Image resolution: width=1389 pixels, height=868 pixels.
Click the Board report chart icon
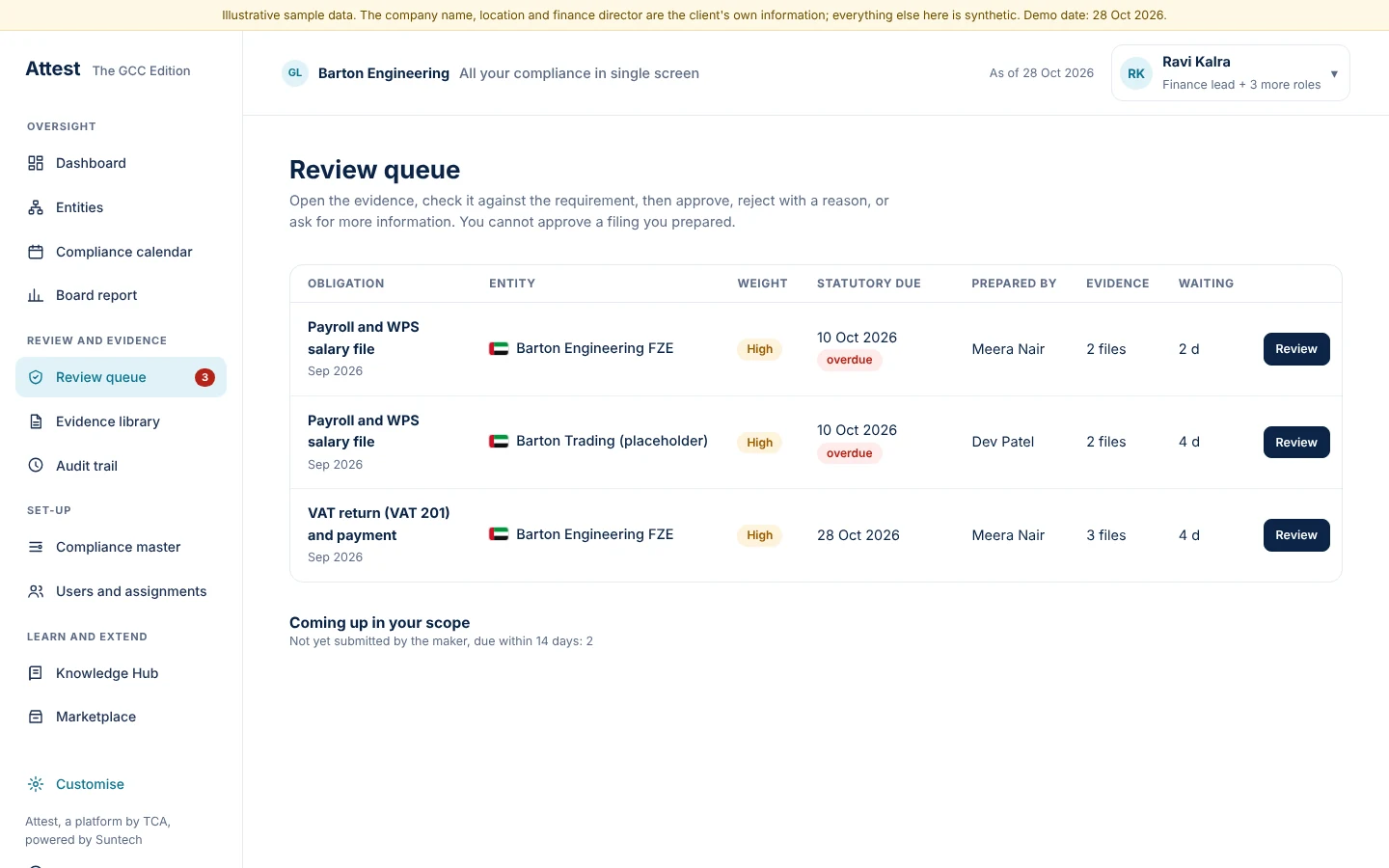click(36, 295)
